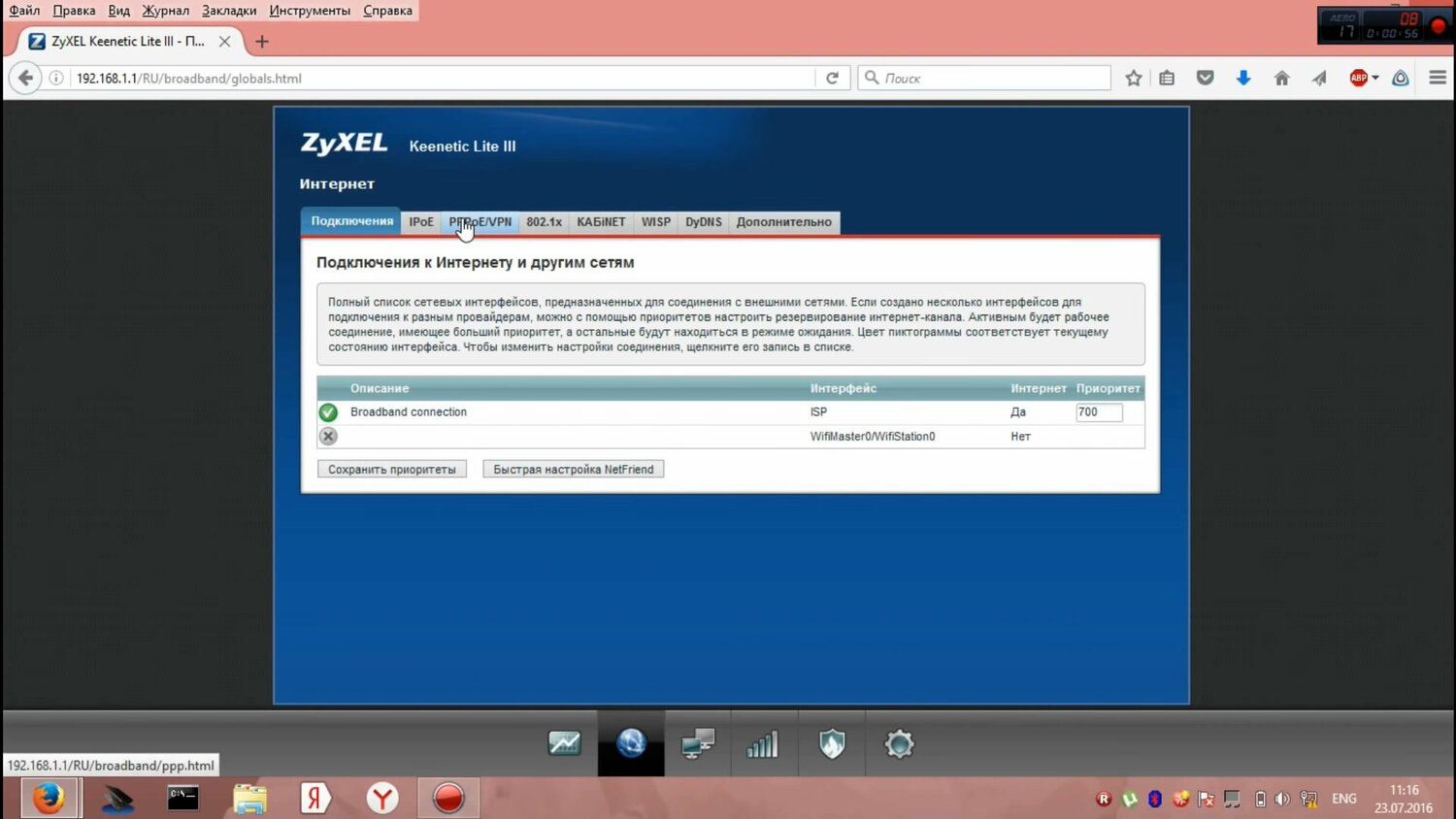Open the Firefox hamburger menu
The height and width of the screenshot is (819, 1456).
pyautogui.click(x=1438, y=78)
